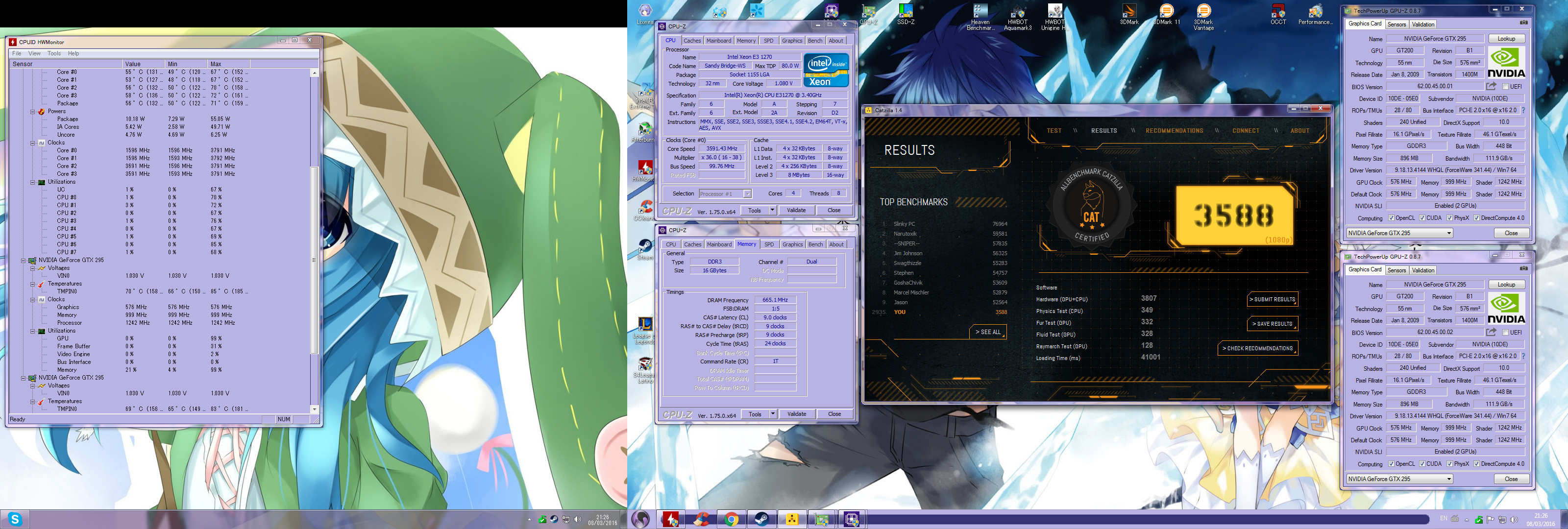Image resolution: width=1568 pixels, height=529 pixels.
Task: Click the Value column header in HWMonitor
Action: click(143, 64)
